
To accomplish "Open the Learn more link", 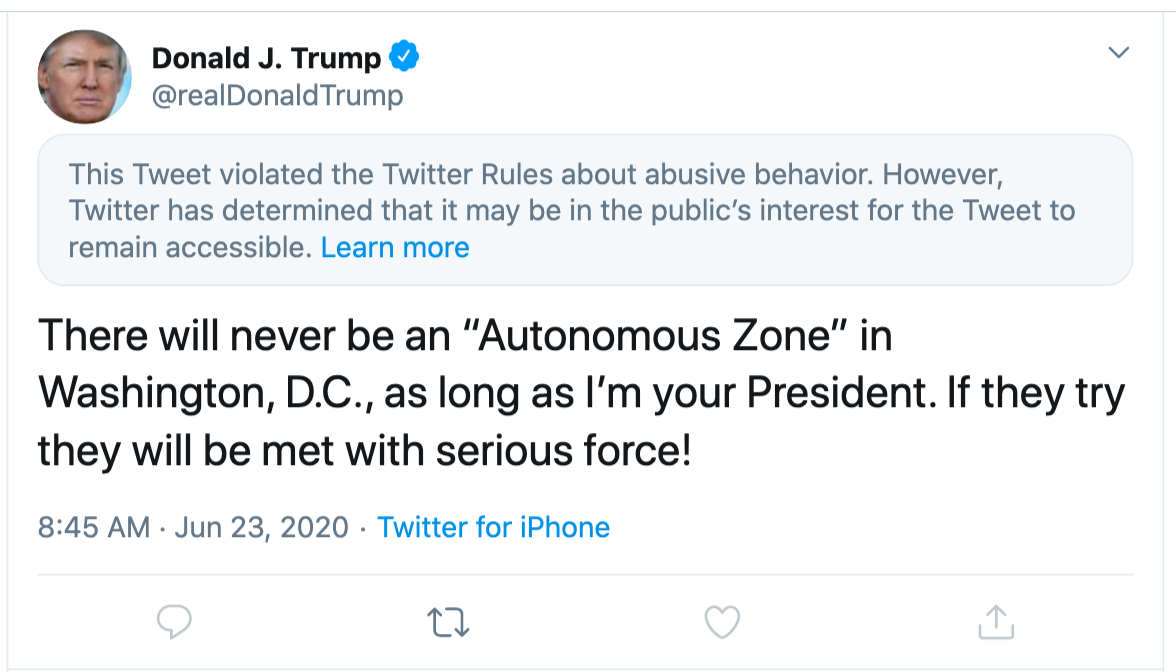I will coord(395,247).
